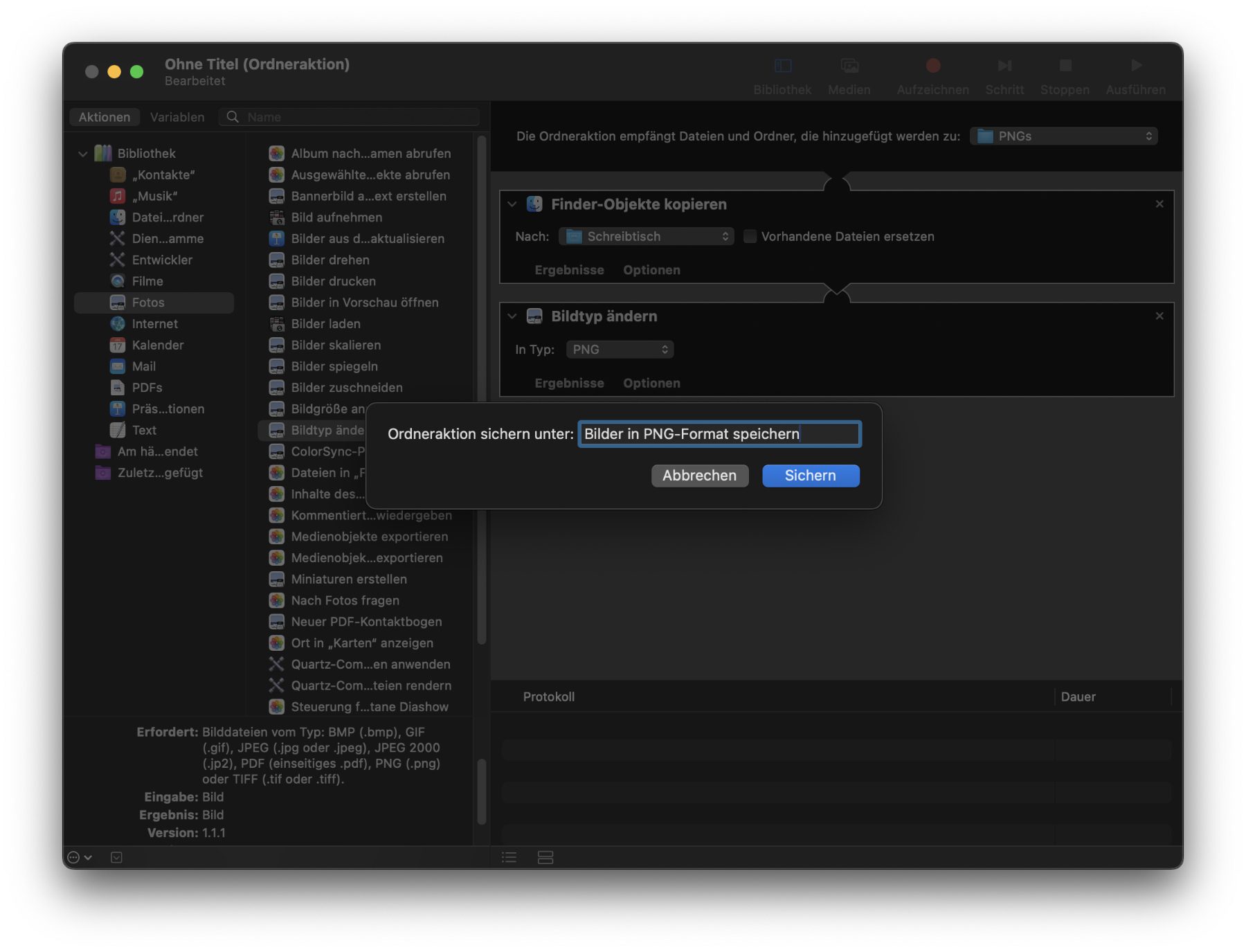Collapse the Finder-Objekte kopieren action
Screen dimensions: 1246x952
click(x=512, y=204)
